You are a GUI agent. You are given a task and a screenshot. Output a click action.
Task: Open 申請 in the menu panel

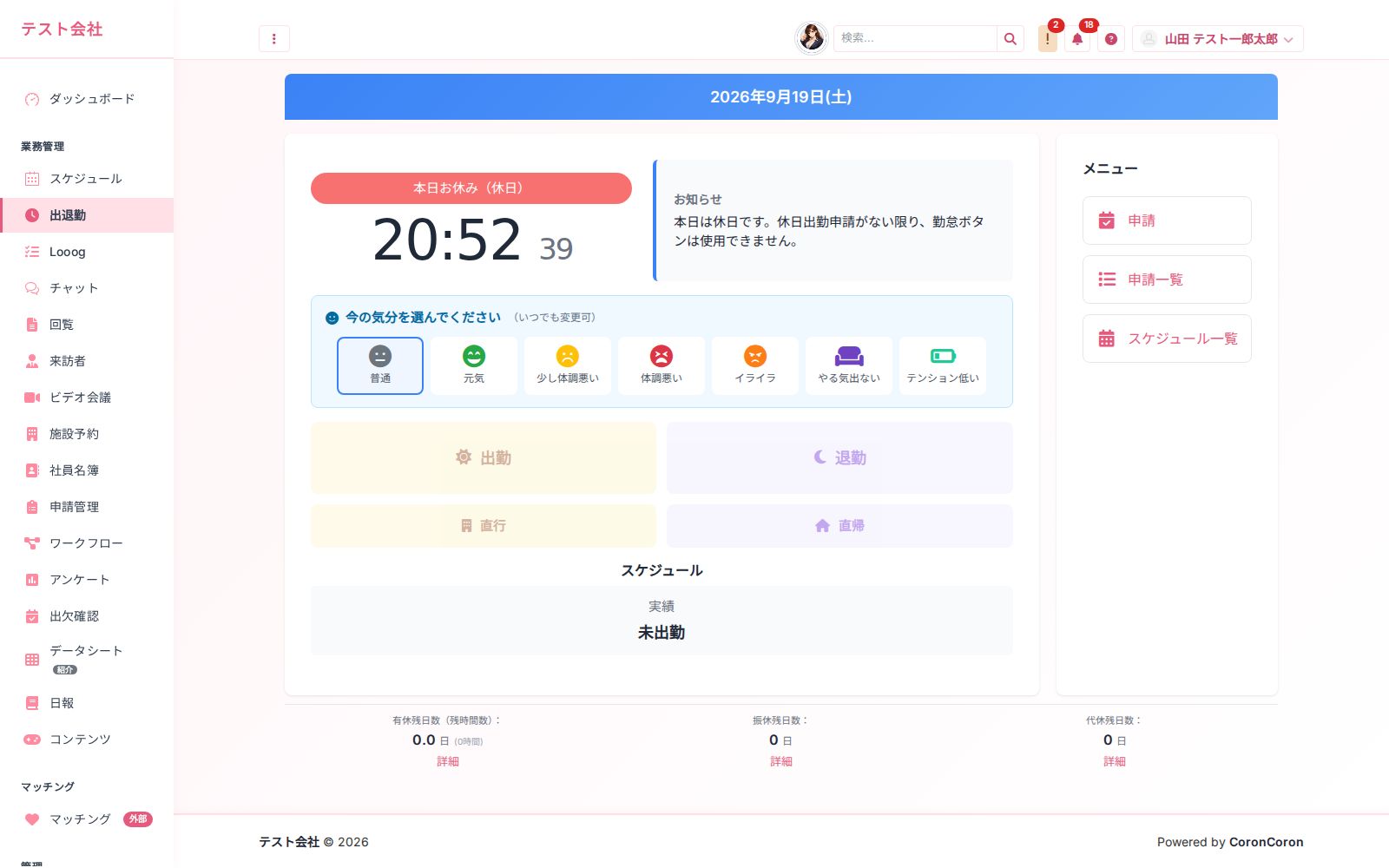[x=1167, y=220]
